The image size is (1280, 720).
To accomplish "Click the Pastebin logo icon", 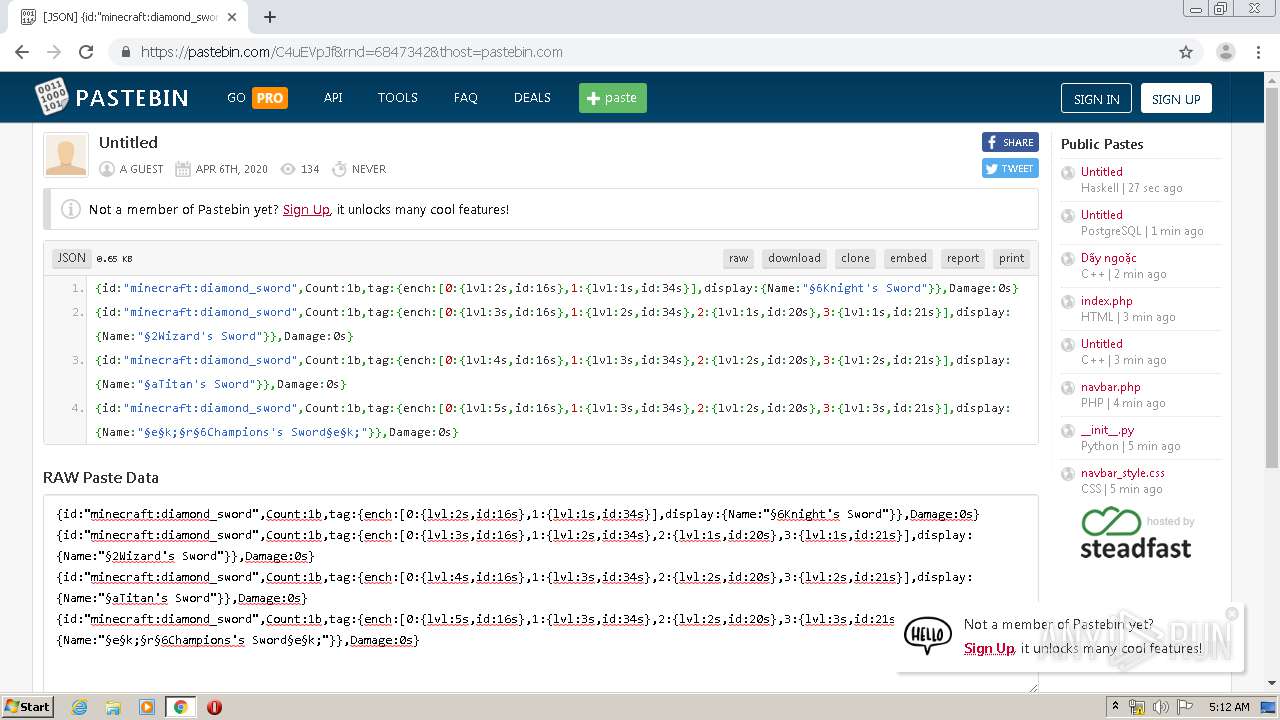I will (52, 97).
